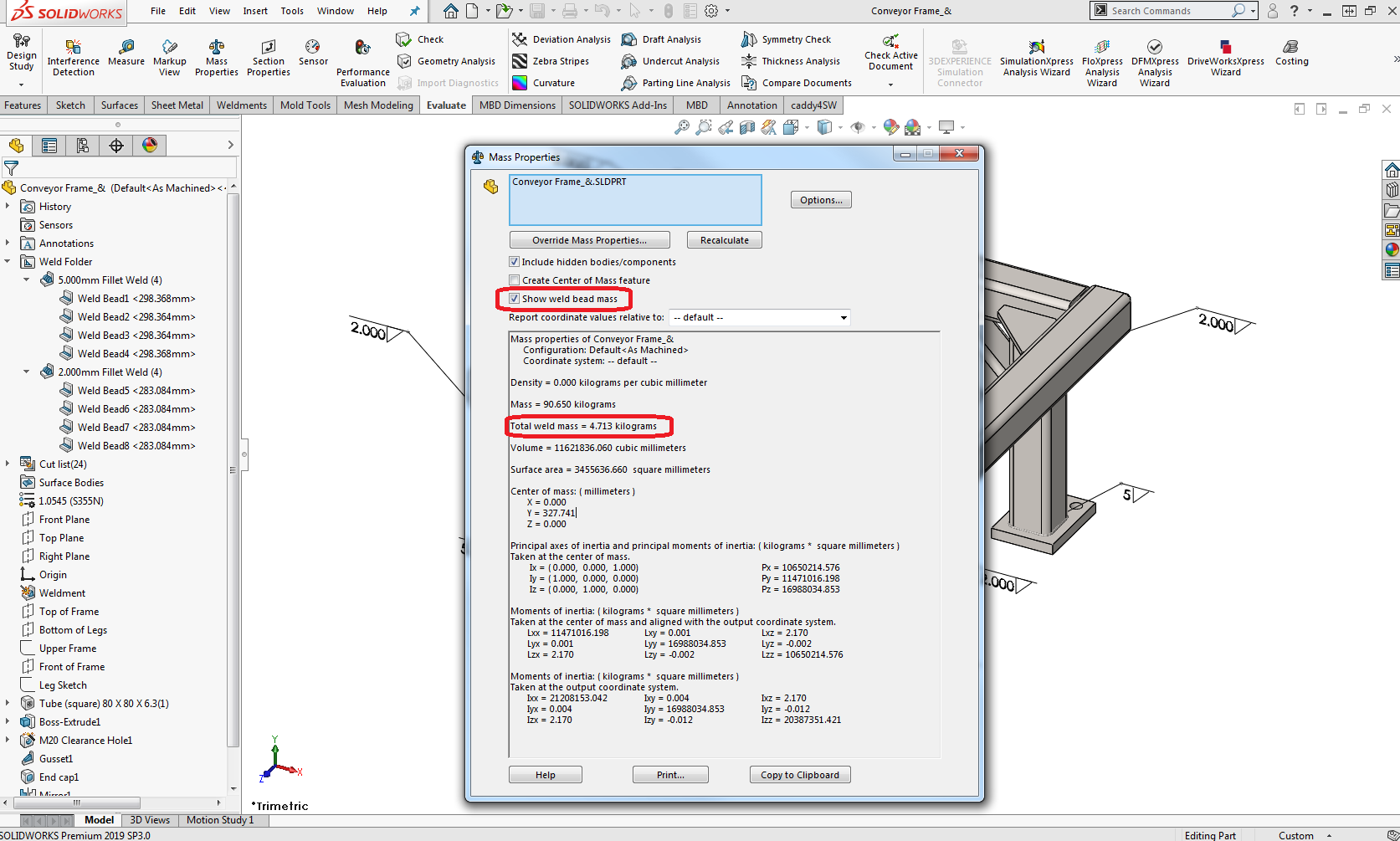Open the report coordinate system dropdown
The width and height of the screenshot is (1400, 841).
click(844, 317)
